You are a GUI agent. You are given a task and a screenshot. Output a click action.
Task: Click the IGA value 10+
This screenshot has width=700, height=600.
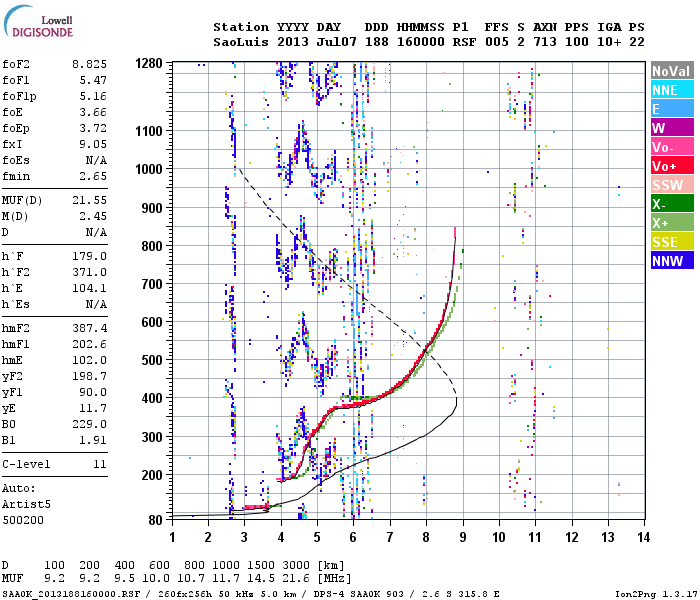(x=609, y=42)
